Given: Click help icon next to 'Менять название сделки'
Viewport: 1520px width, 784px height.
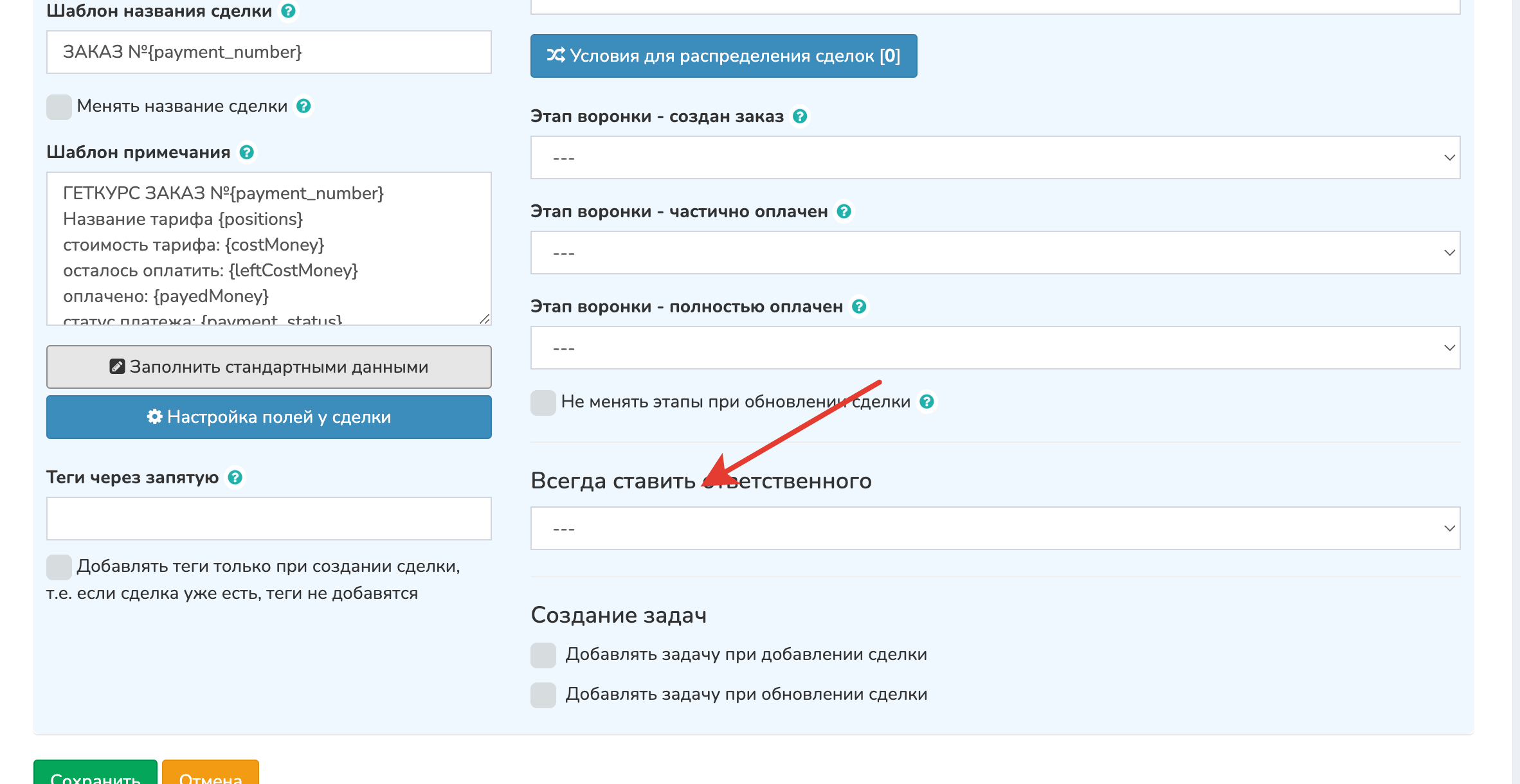Looking at the screenshot, I should (303, 106).
